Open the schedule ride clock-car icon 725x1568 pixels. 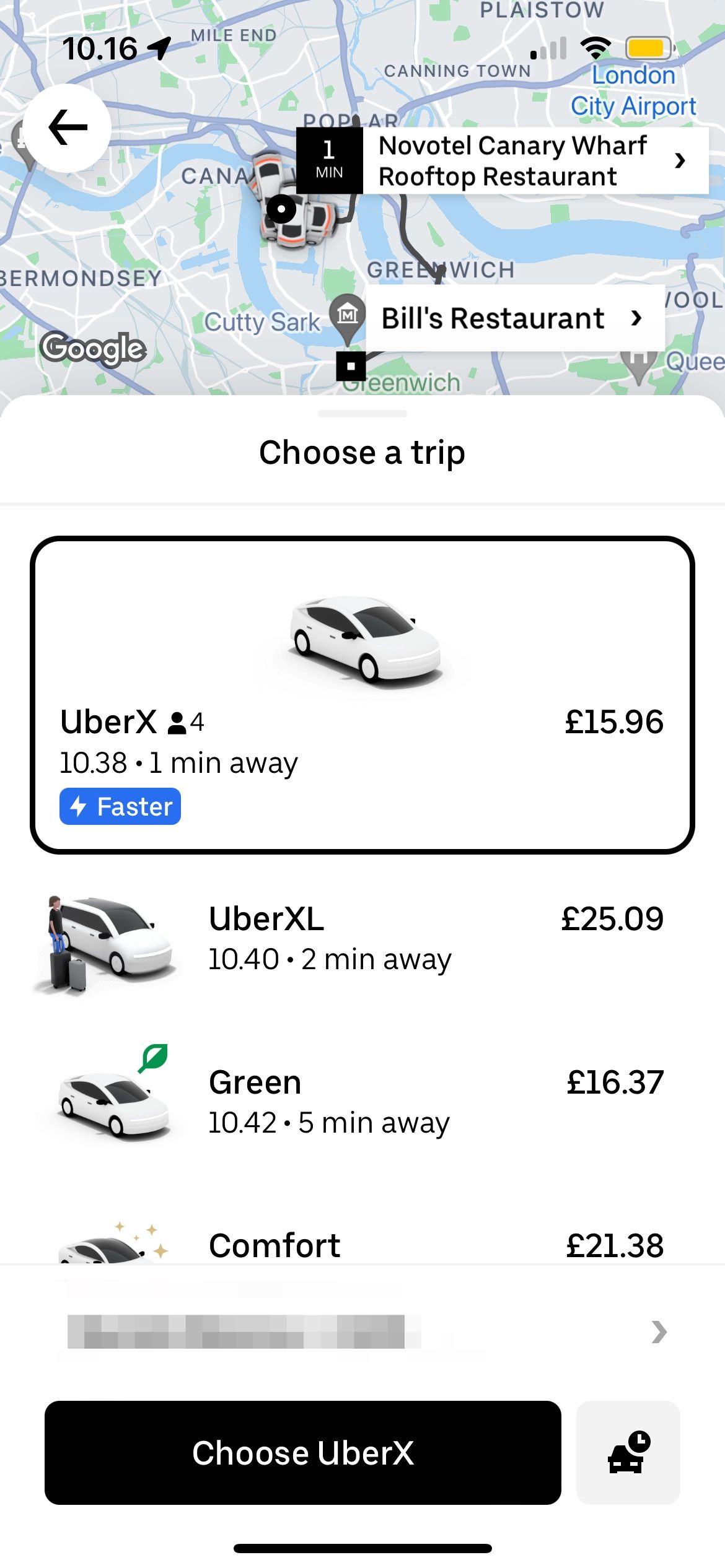click(628, 1452)
